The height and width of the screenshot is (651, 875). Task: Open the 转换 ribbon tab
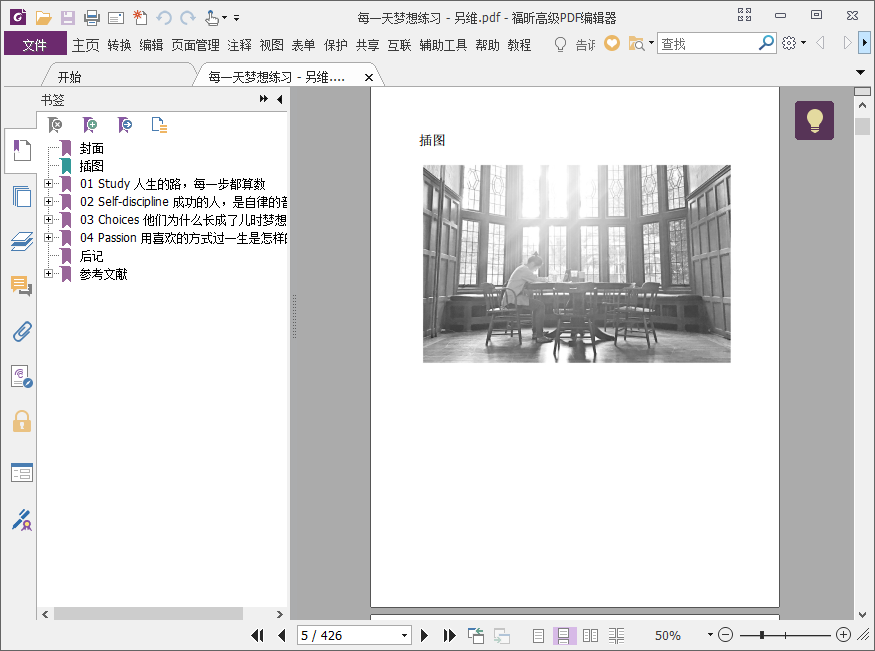point(119,45)
